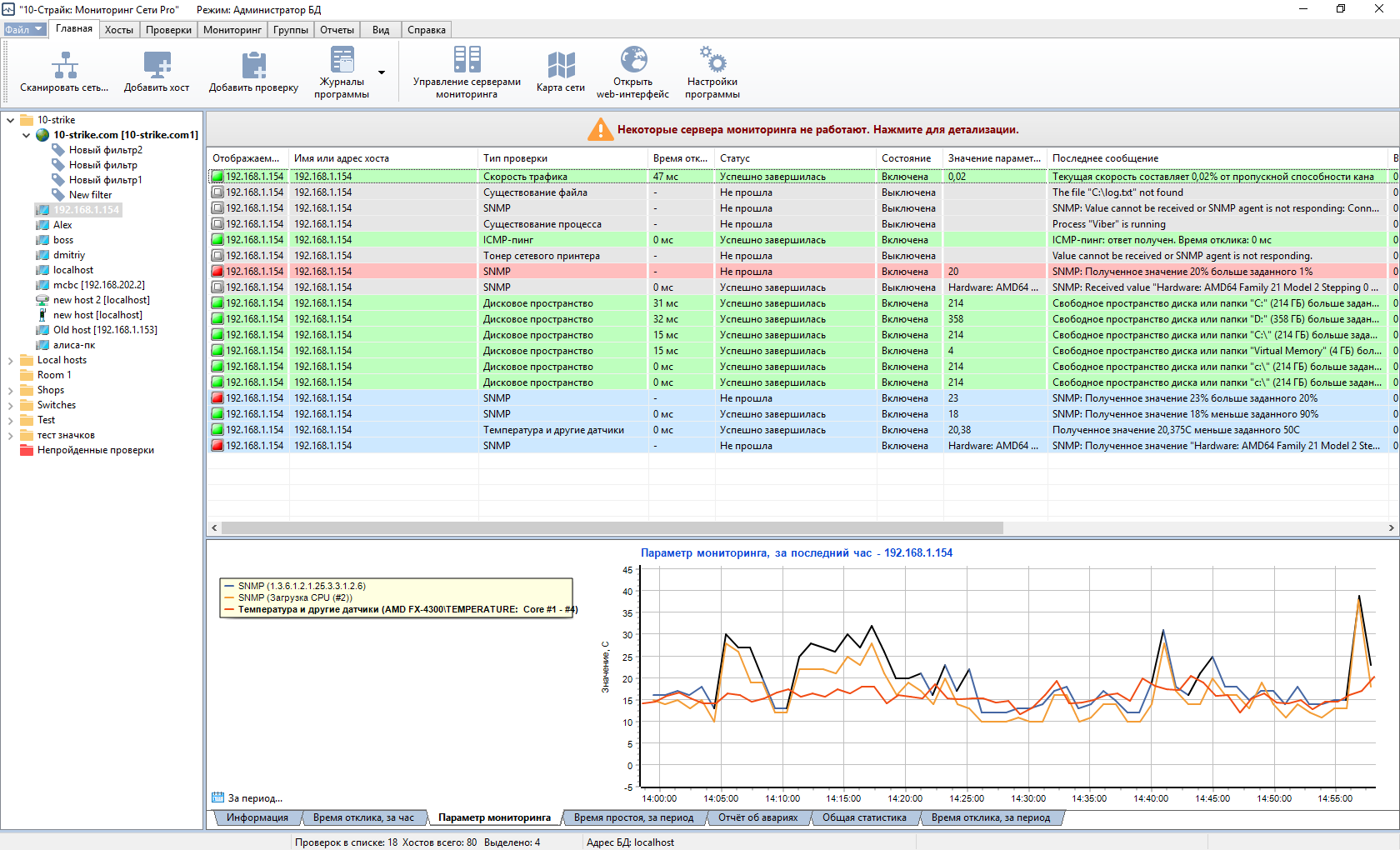Switch to the Outage report tab

point(757,817)
